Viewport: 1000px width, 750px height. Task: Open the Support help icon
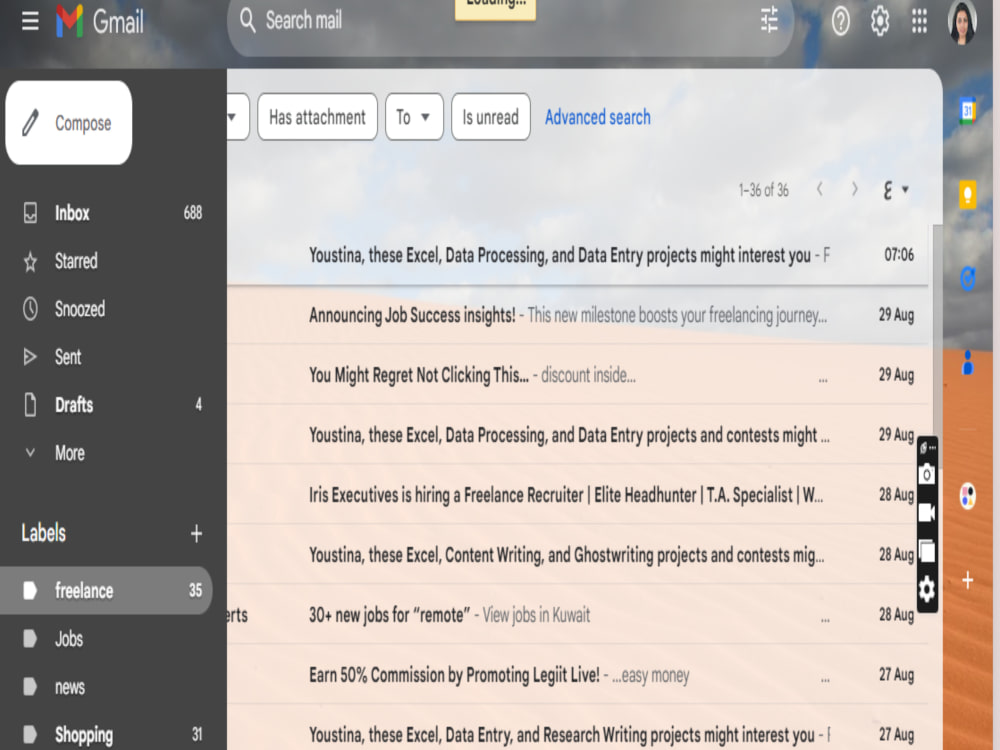[x=841, y=22]
